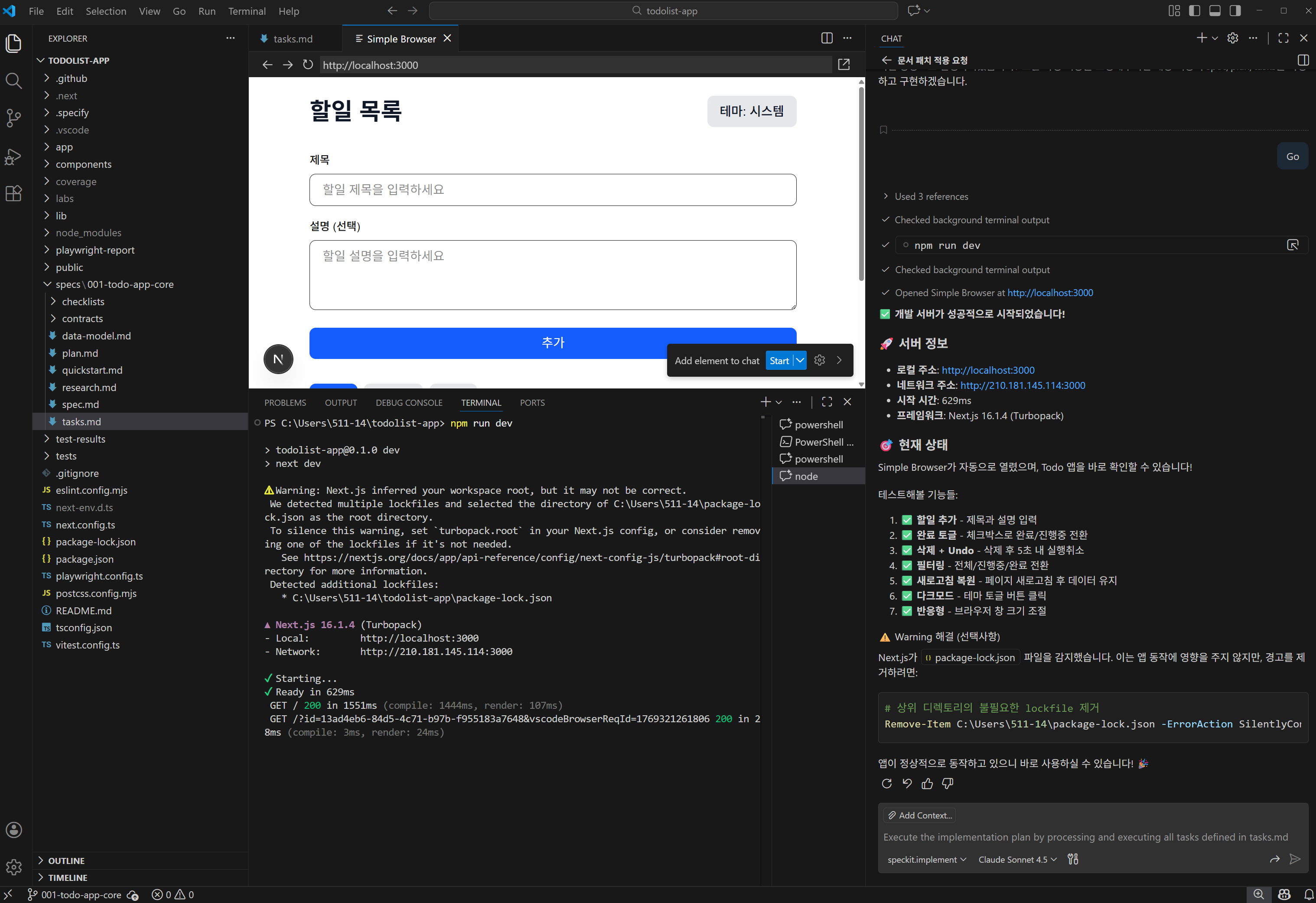Click the Simple Browser vertical scrollbar
The height and width of the screenshot is (903, 1316).
(861, 181)
